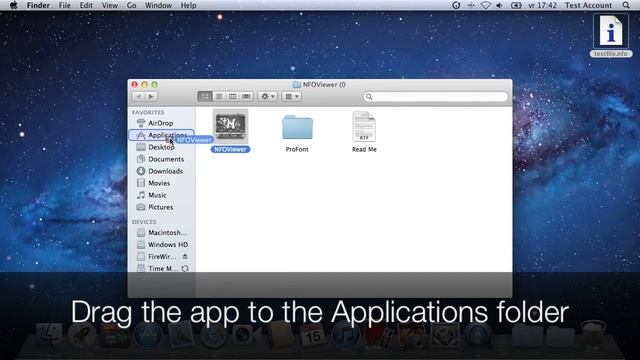The width and height of the screenshot is (640, 360).
Task: Switch Finder to list view
Action: (219, 96)
